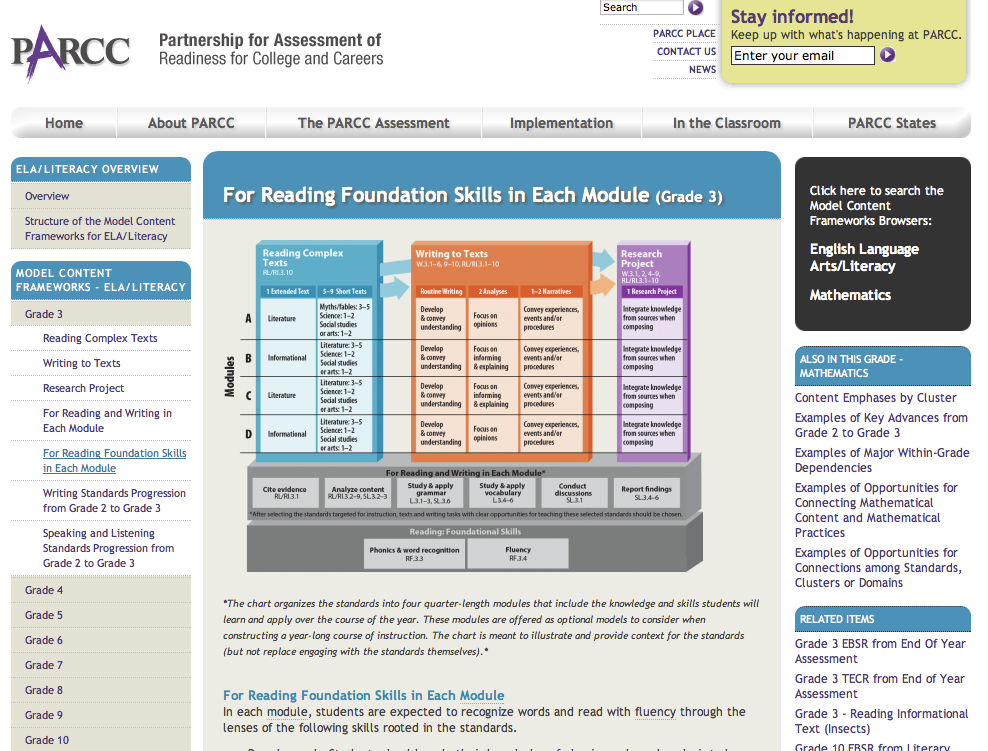The height and width of the screenshot is (751, 988).
Task: Open Grade 3 TECR from End of Year
Action: [880, 686]
